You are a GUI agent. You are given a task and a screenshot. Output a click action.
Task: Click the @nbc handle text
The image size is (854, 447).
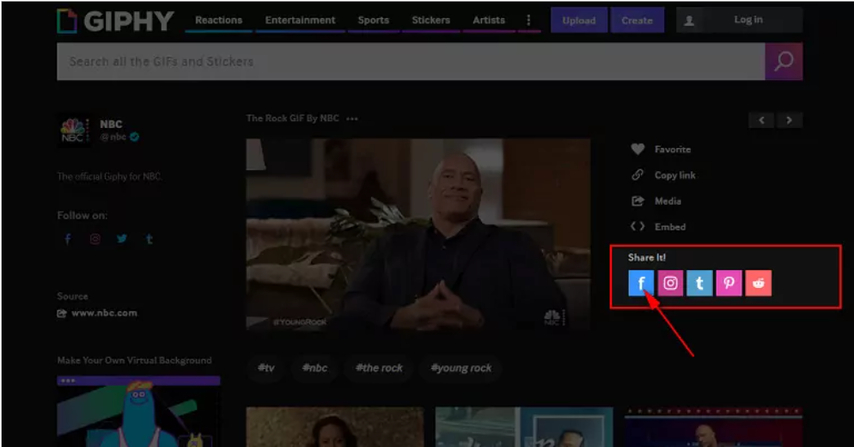coord(113,137)
